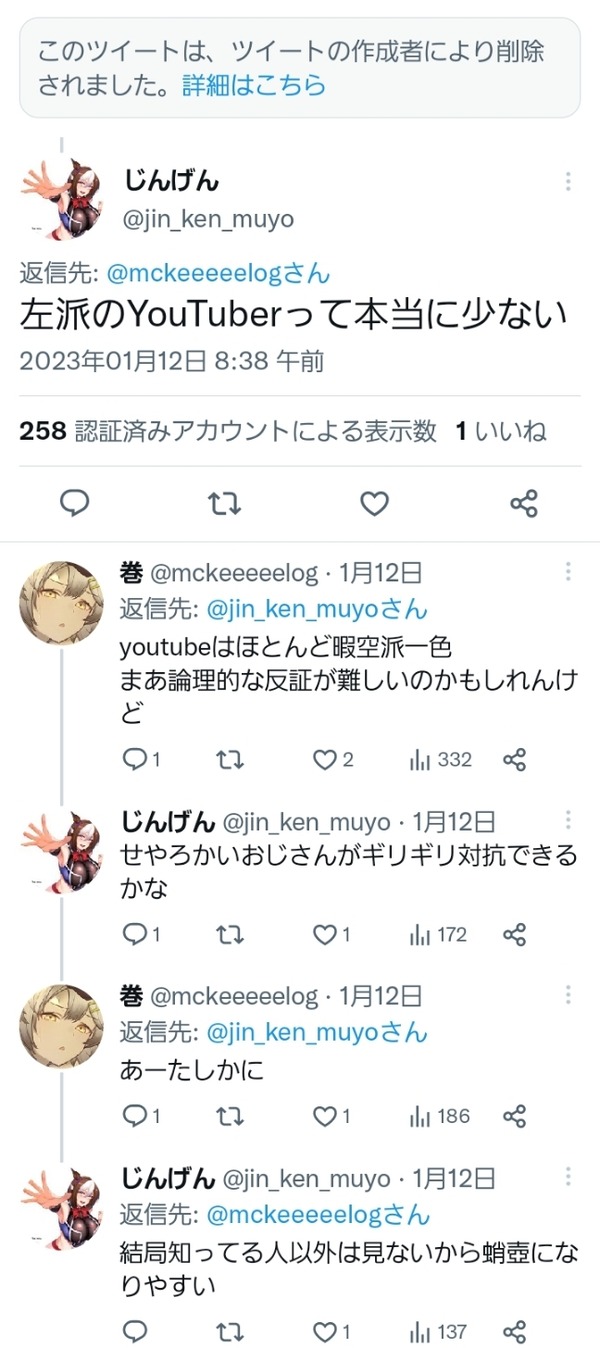
Task: Like the reply starting with youtubeはほとんど
Action: point(333,760)
